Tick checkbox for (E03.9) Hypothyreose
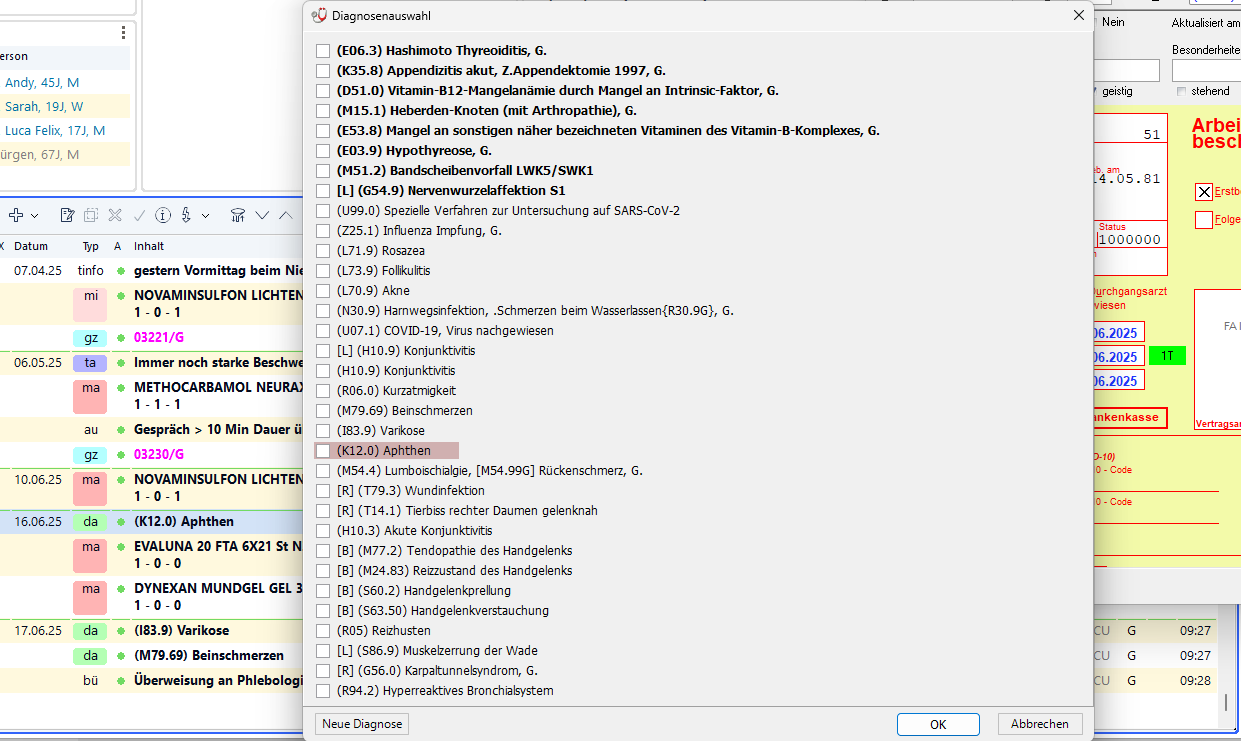 pos(323,150)
